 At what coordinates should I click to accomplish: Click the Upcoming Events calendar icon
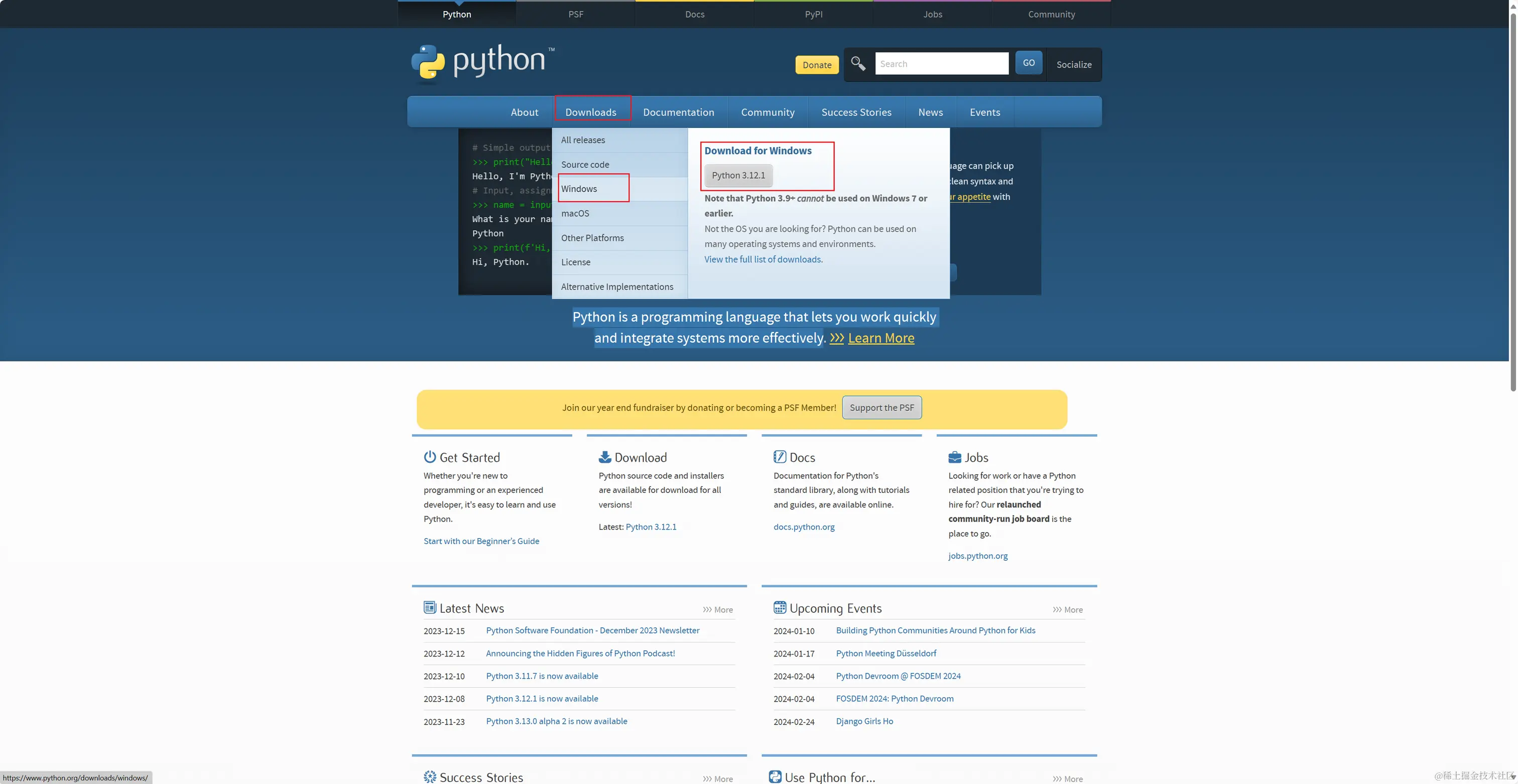click(779, 607)
